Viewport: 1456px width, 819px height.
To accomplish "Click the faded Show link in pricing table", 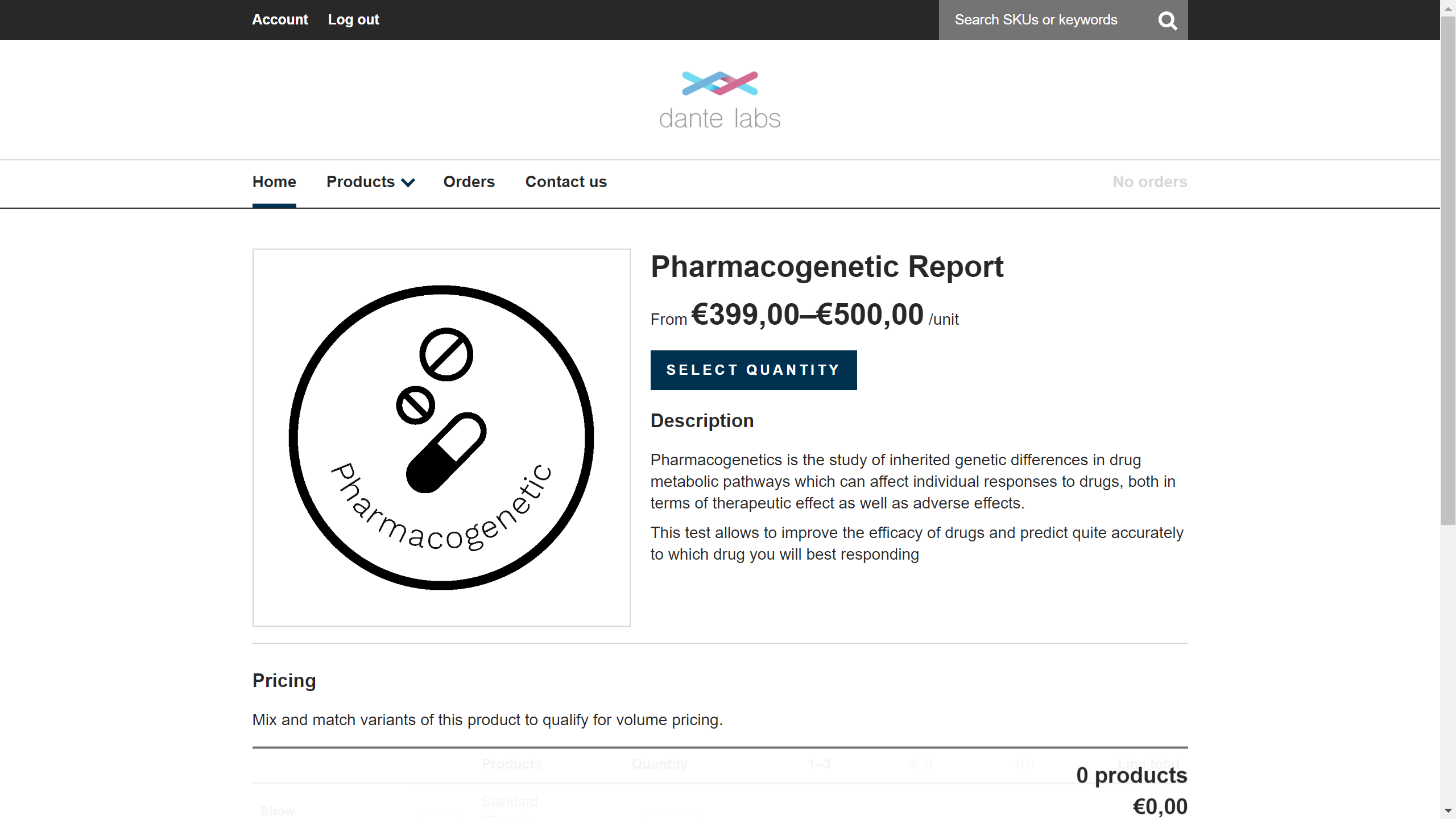I will point(278,810).
